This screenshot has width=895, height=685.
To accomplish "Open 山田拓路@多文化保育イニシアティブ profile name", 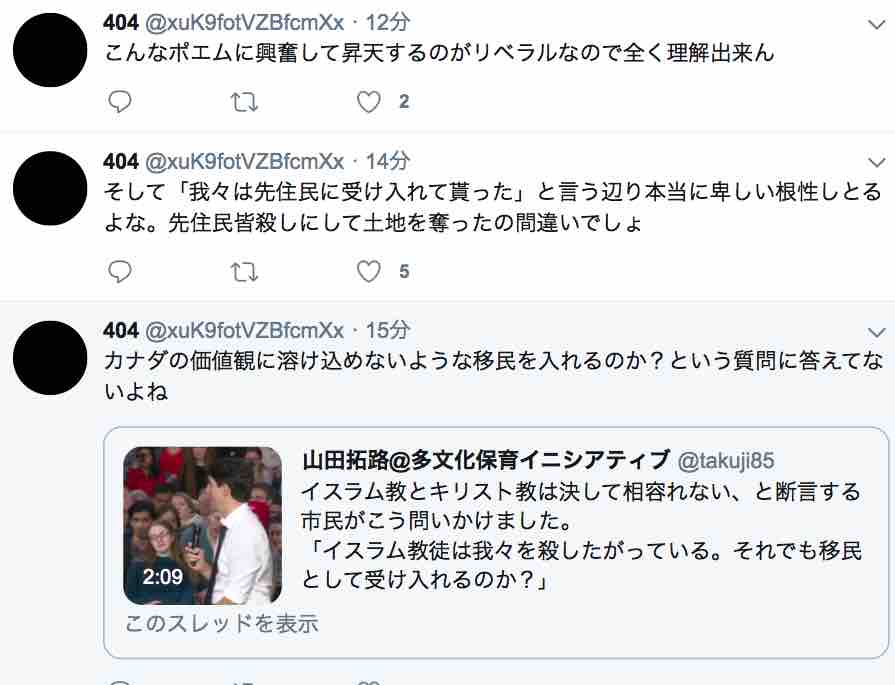I will click(x=486, y=460).
